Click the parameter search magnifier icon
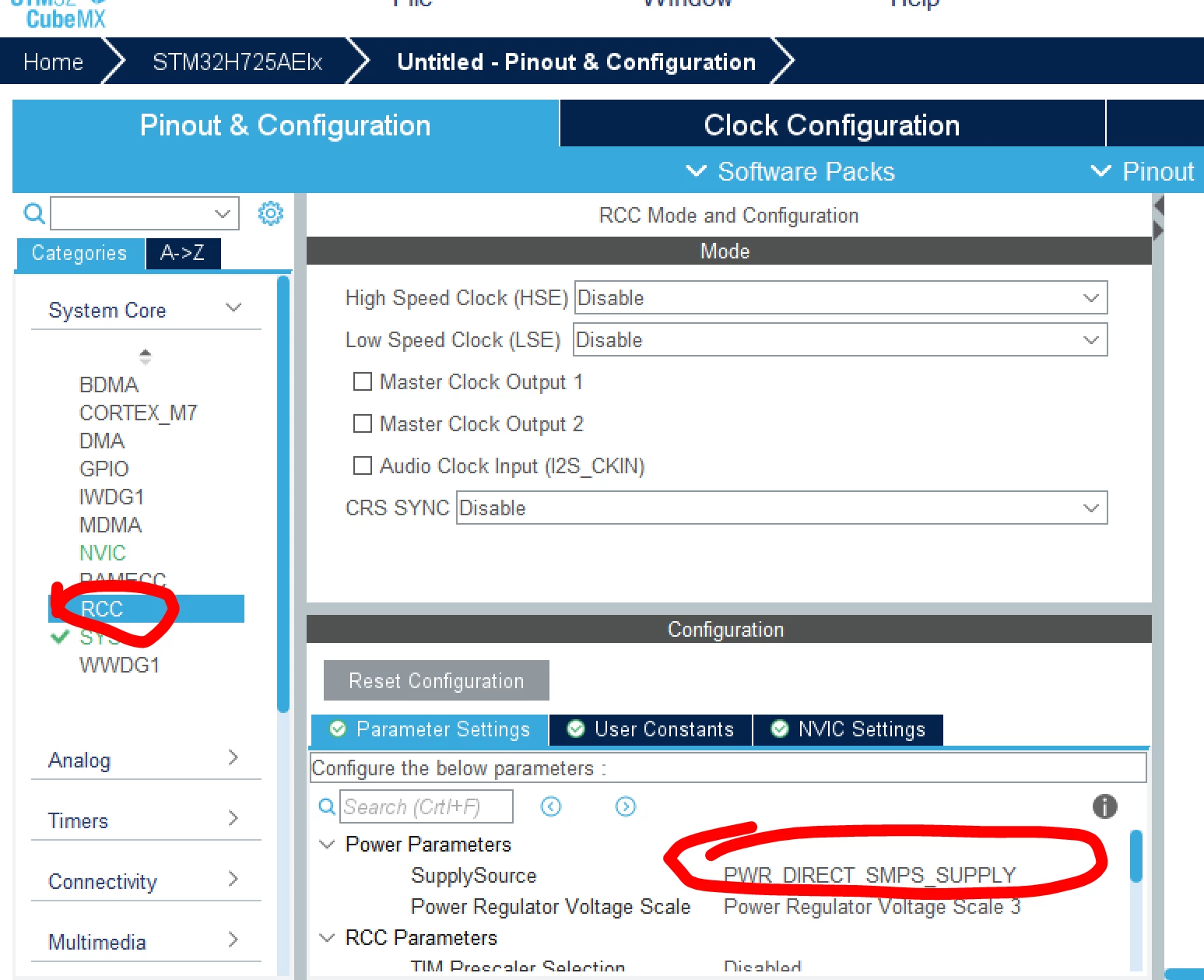This screenshot has width=1204, height=980. (328, 806)
